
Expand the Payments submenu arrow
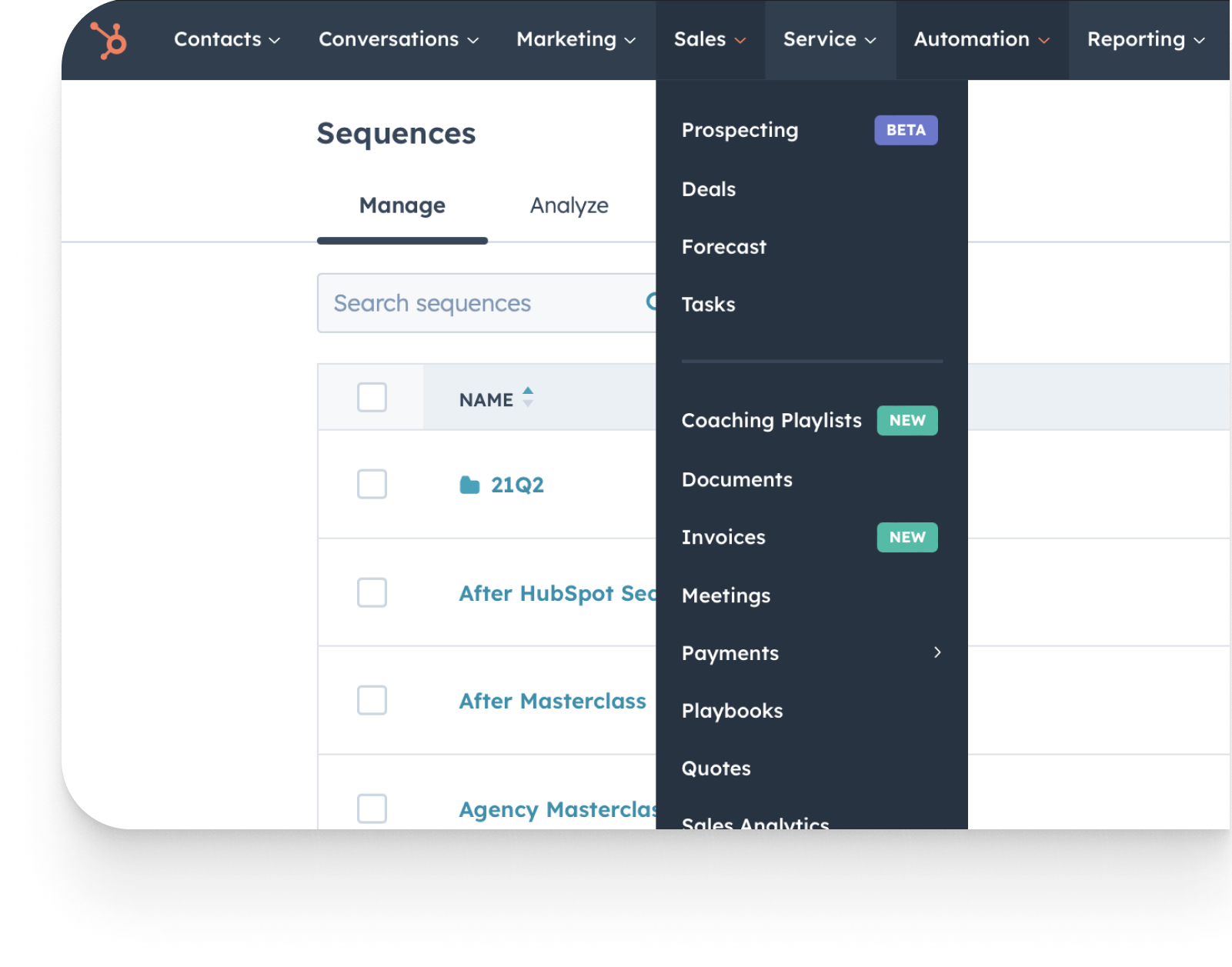tap(937, 652)
